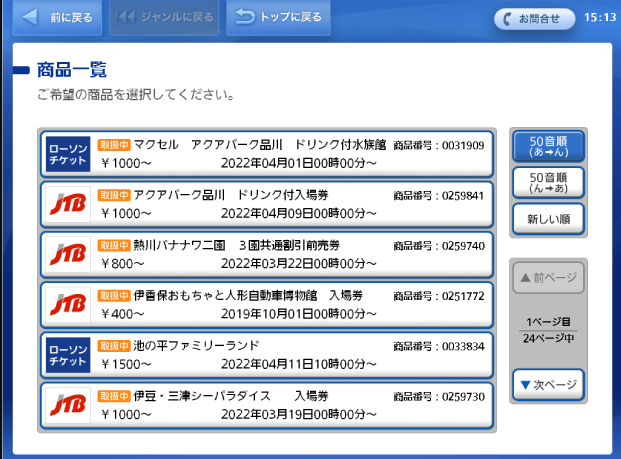Image resolution: width=621 pixels, height=459 pixels.
Task: Click the back arrow icon in 前に戻る
Action: click(30, 17)
